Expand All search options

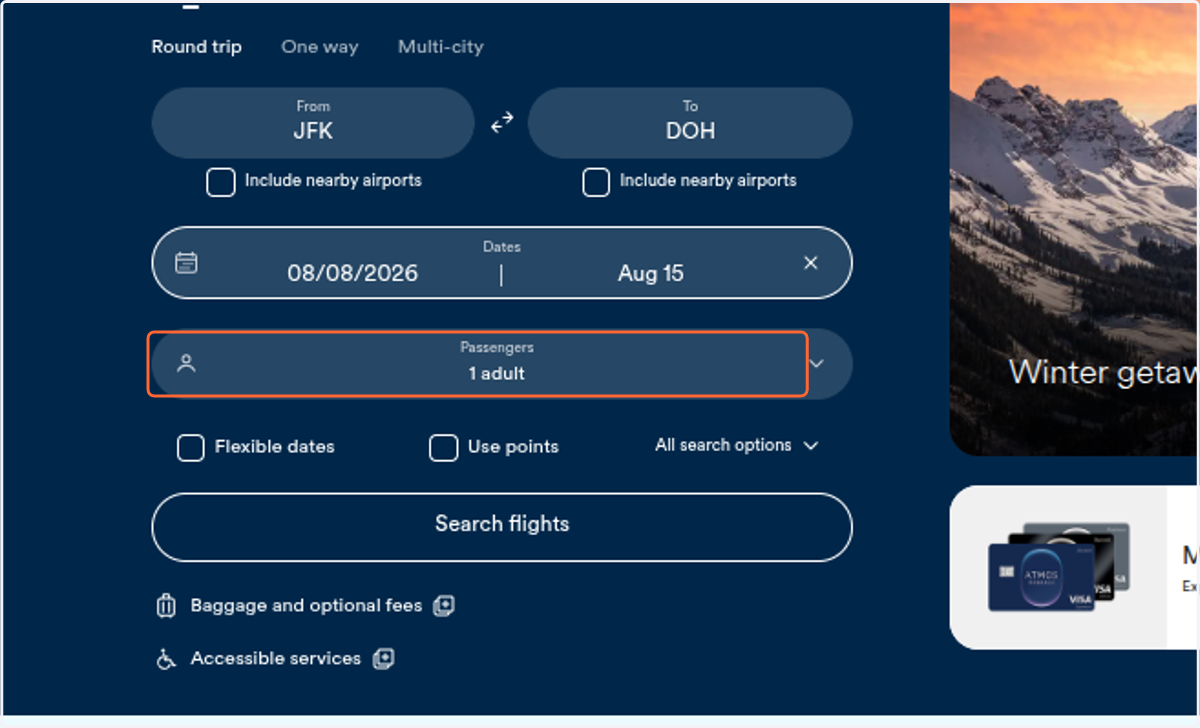pyautogui.click(x=737, y=445)
